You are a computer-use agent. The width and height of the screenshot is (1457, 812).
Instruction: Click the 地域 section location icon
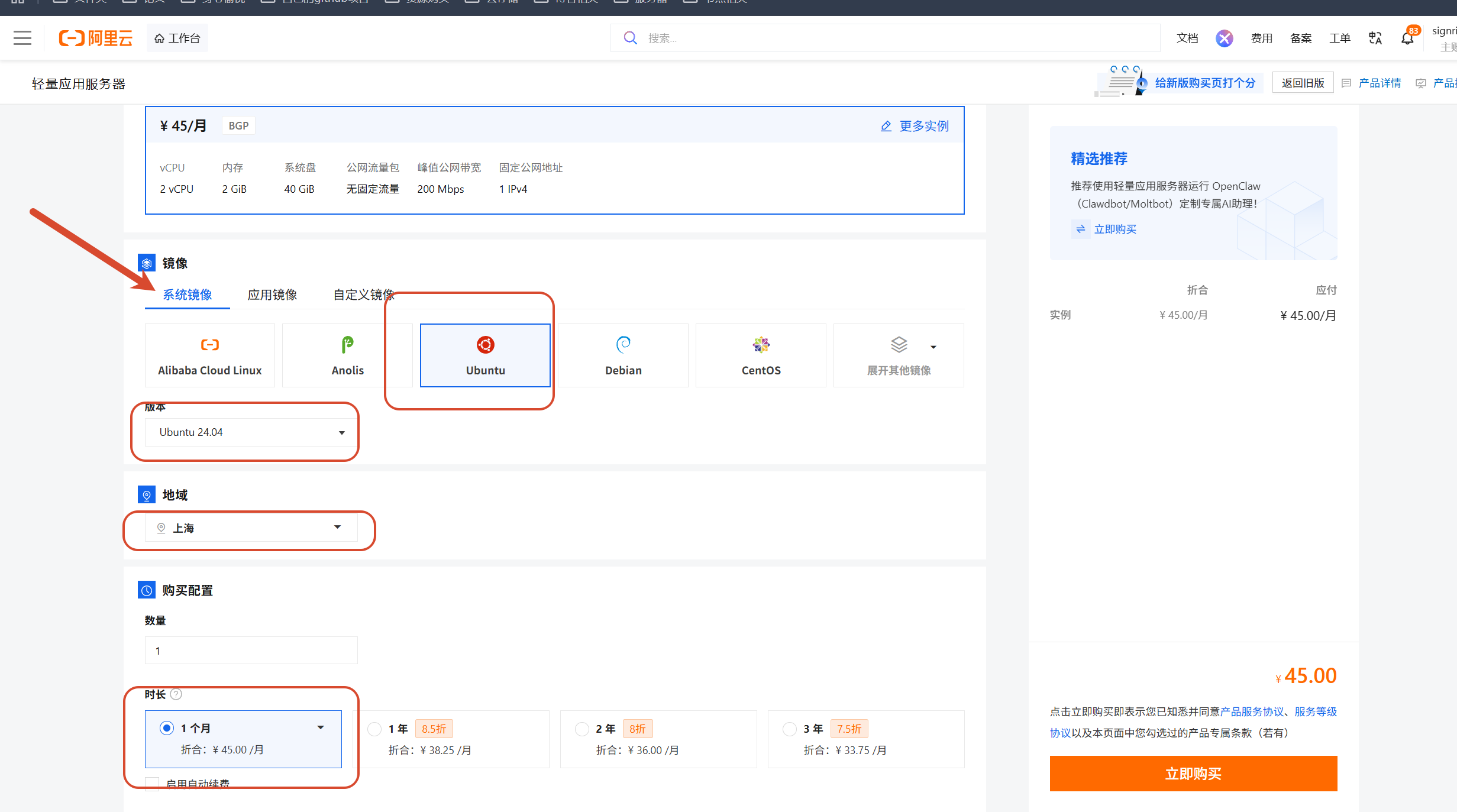tap(147, 495)
